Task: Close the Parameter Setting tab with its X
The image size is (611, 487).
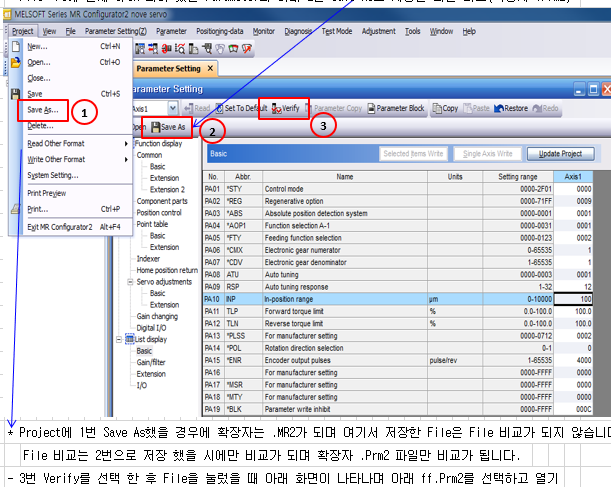Action: click(210, 68)
